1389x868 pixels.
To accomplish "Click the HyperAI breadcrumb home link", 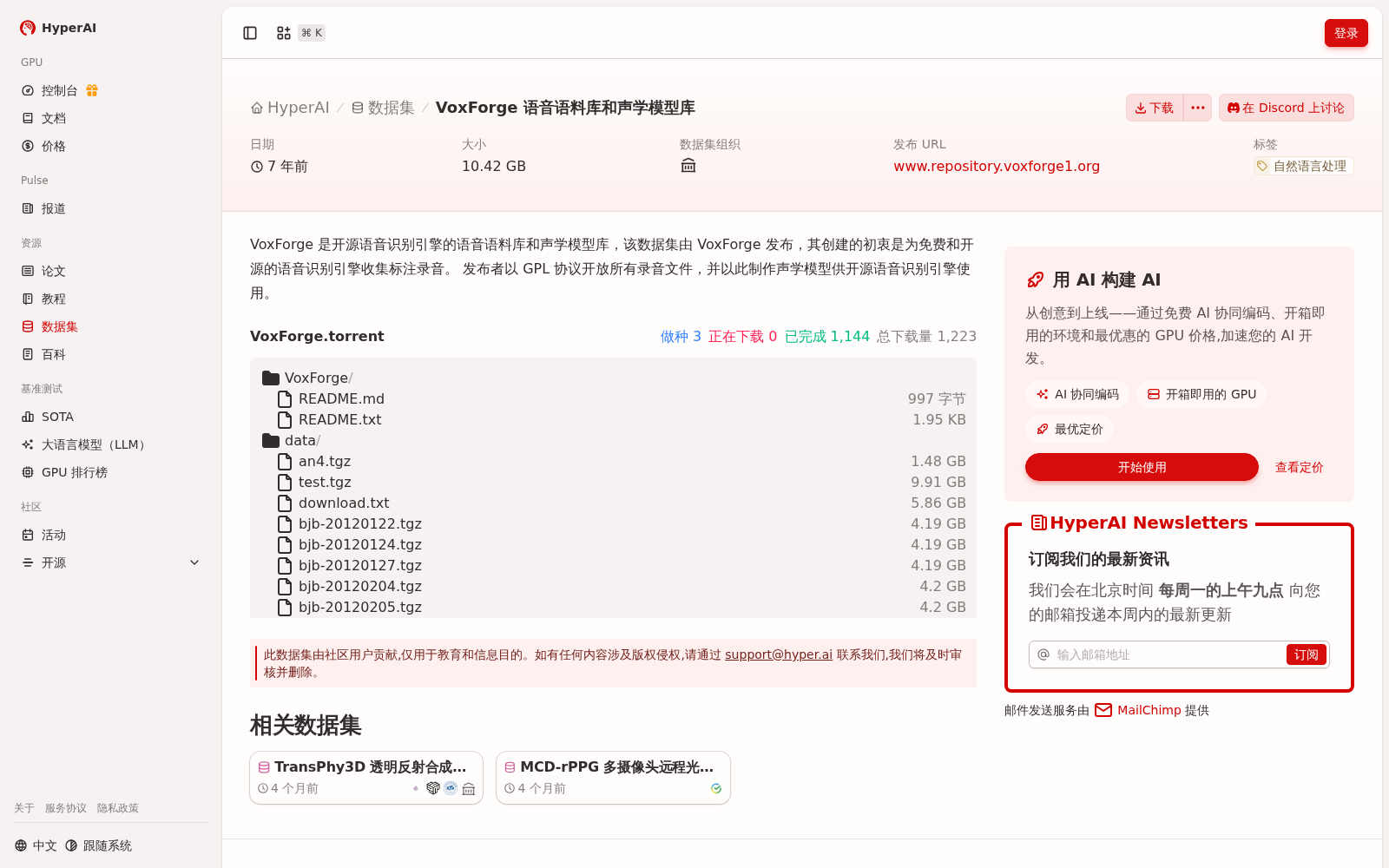I will click(290, 108).
